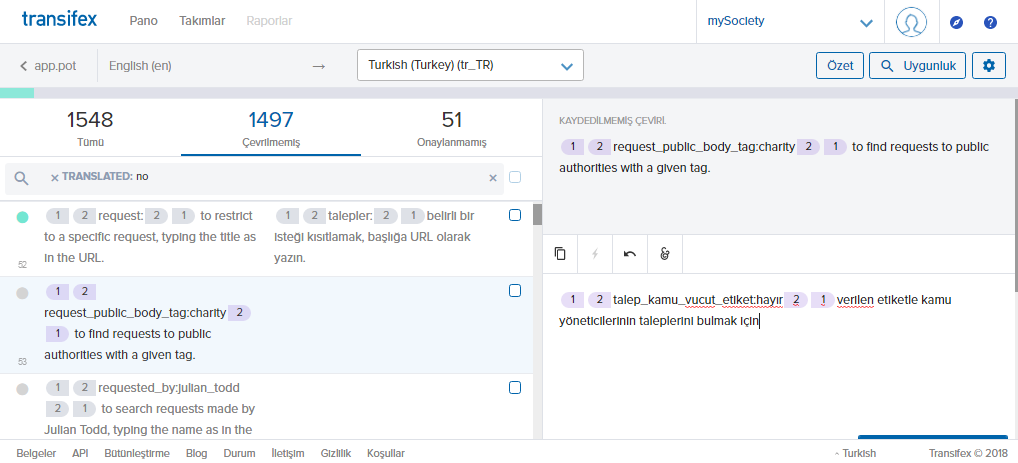Click the string list scrollbar thumb
Viewport: 1018px width, 463px height.
tap(537, 214)
